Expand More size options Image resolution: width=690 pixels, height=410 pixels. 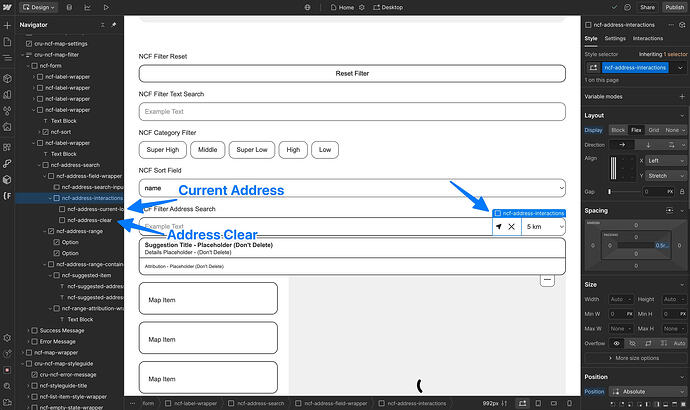tap(634, 358)
